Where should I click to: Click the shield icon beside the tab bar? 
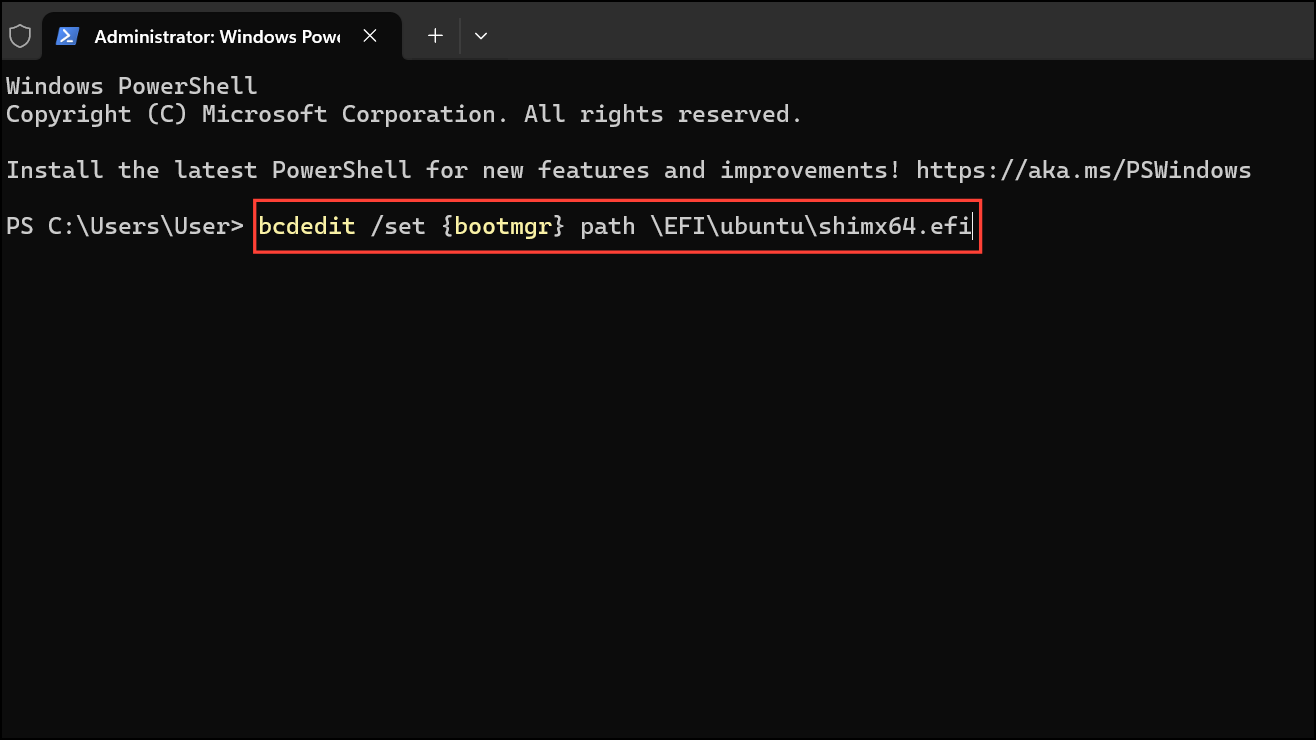[20, 35]
